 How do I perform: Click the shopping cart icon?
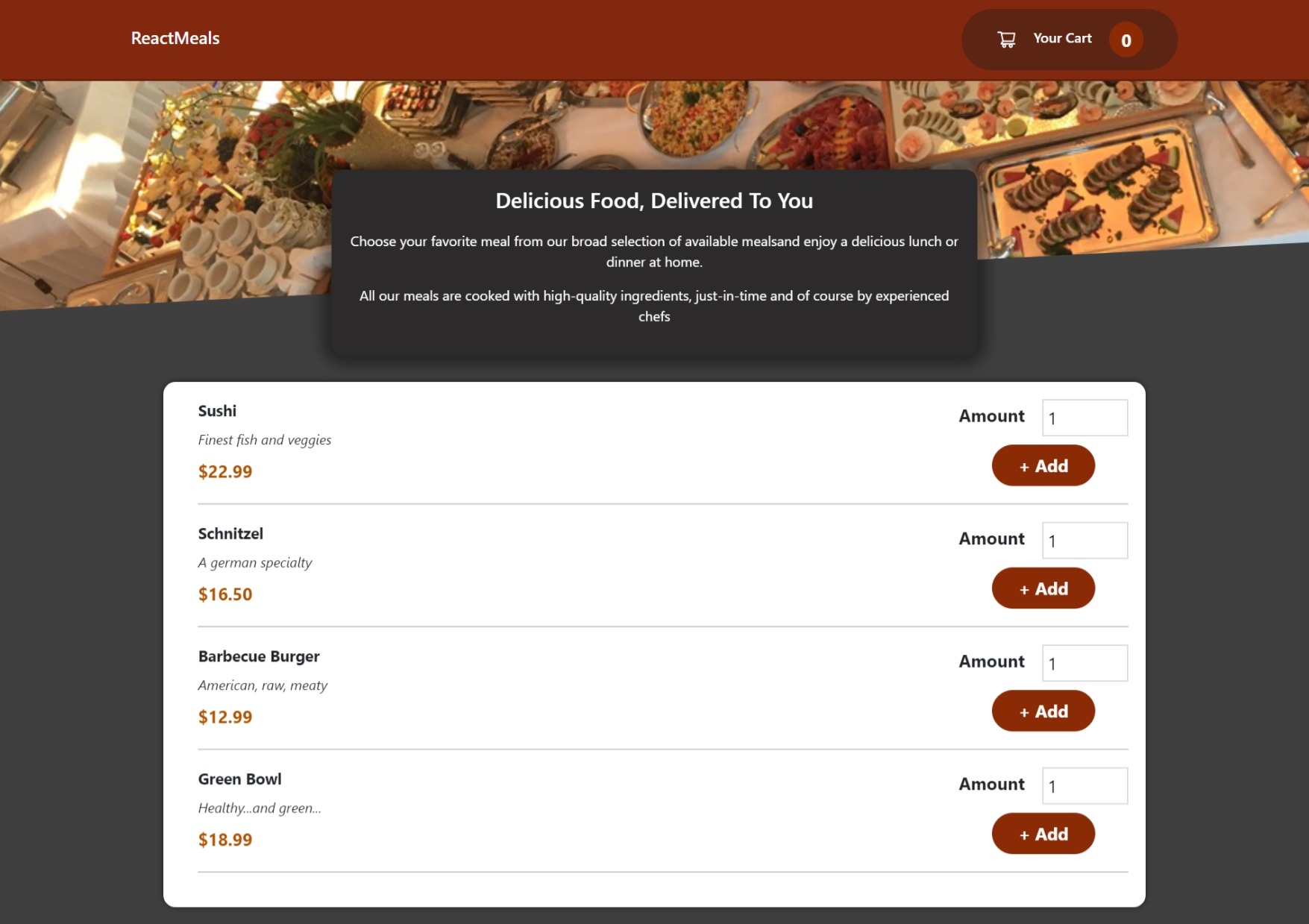[1006, 39]
